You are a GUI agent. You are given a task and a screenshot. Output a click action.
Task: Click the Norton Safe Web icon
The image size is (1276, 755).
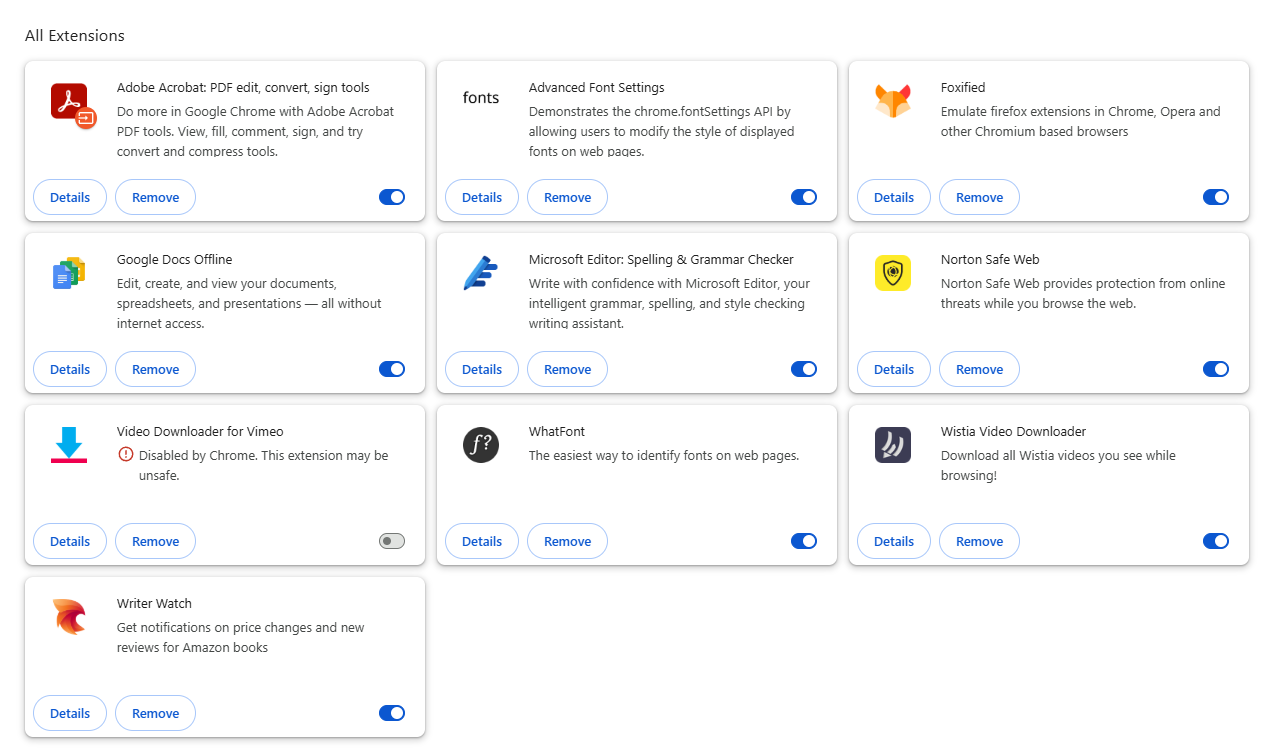pyautogui.click(x=893, y=273)
